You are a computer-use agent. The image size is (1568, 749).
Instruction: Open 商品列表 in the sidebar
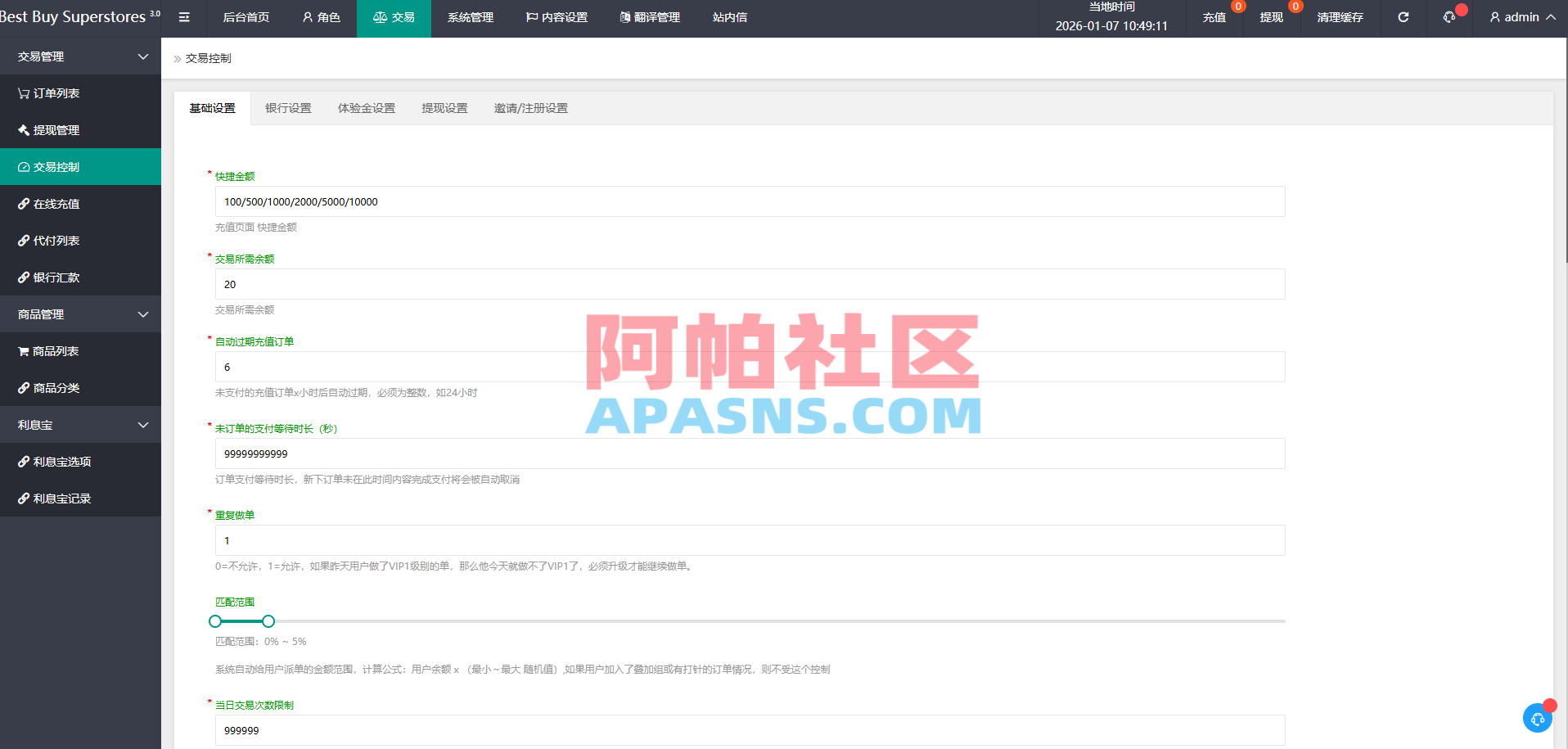click(x=80, y=351)
